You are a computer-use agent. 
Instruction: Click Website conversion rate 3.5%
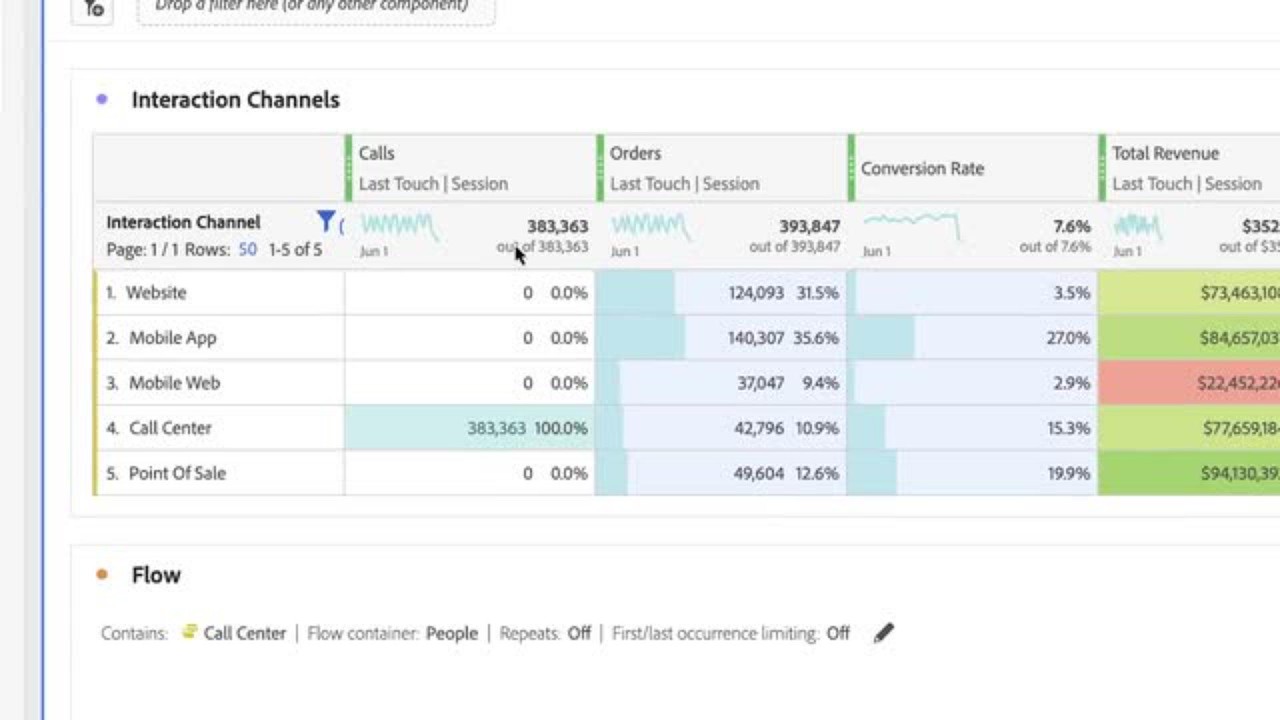pyautogui.click(x=972, y=292)
